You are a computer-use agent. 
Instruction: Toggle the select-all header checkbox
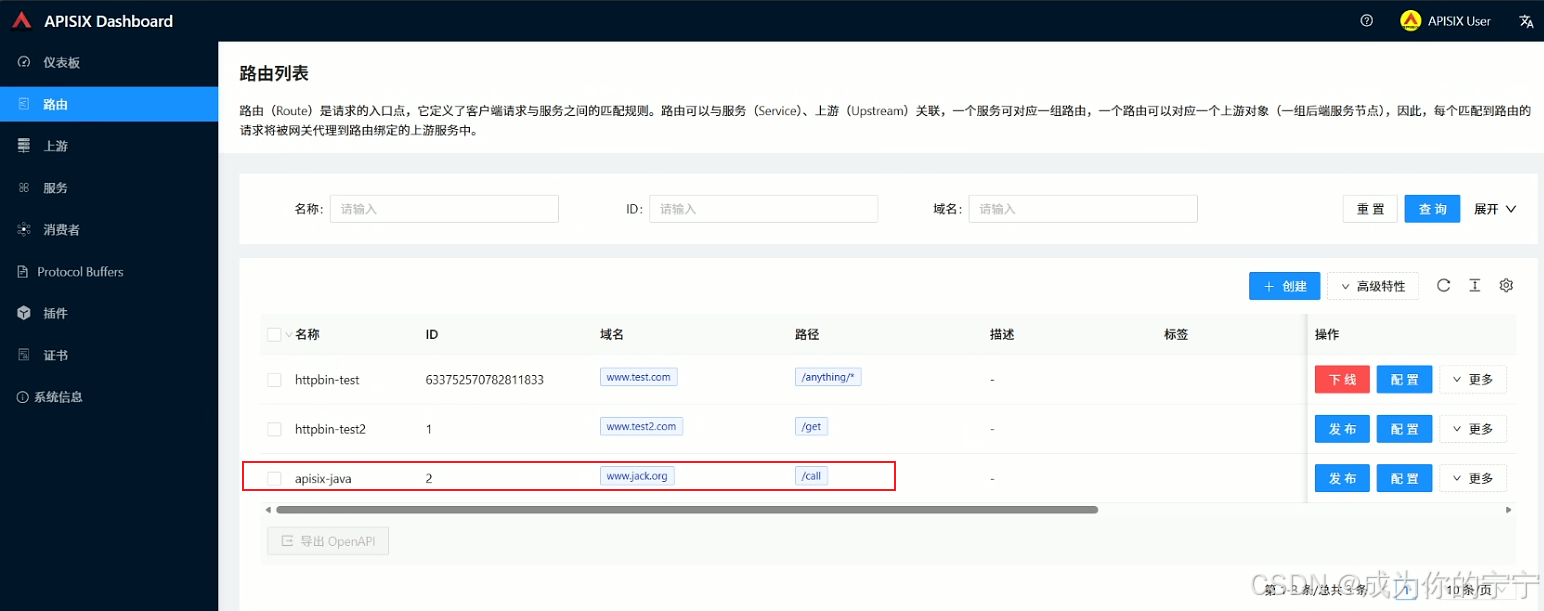[274, 335]
